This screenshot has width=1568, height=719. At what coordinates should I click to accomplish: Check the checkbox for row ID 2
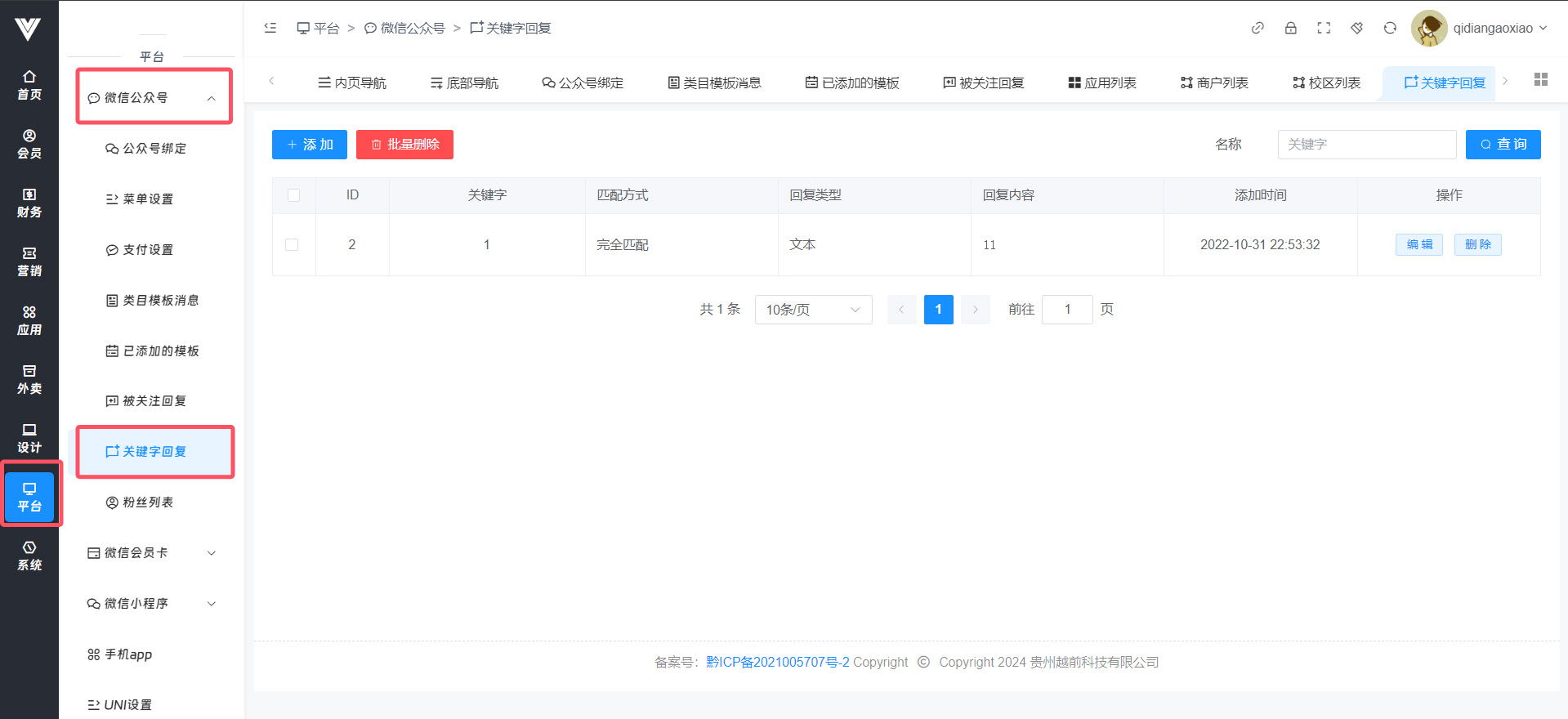tap(292, 244)
